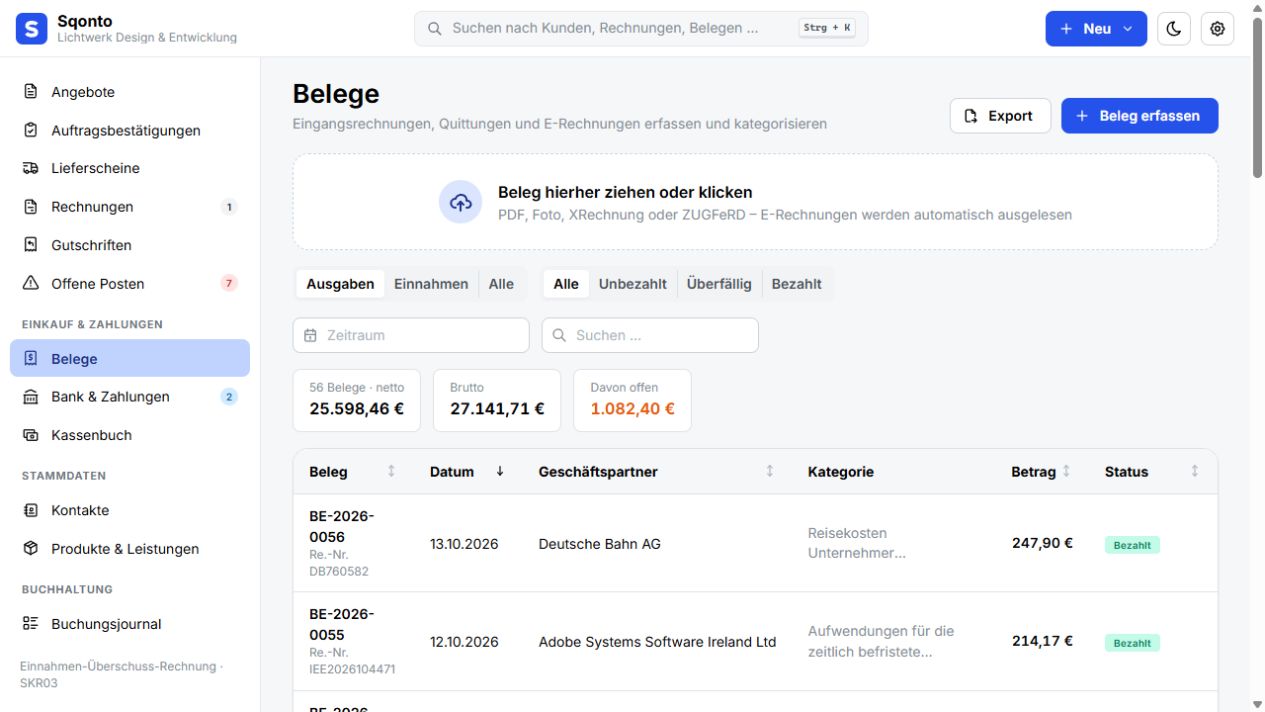Click the Sqonto logo icon
This screenshot has height=712, width=1265.
tap(31, 29)
